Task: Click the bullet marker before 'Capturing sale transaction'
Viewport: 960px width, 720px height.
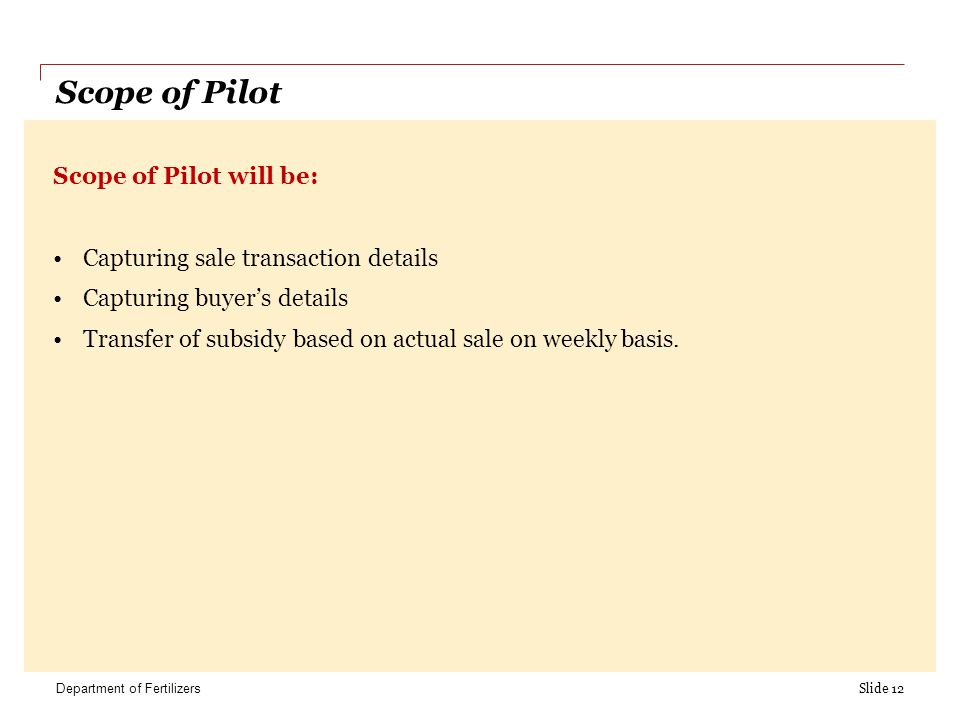Action: point(58,260)
